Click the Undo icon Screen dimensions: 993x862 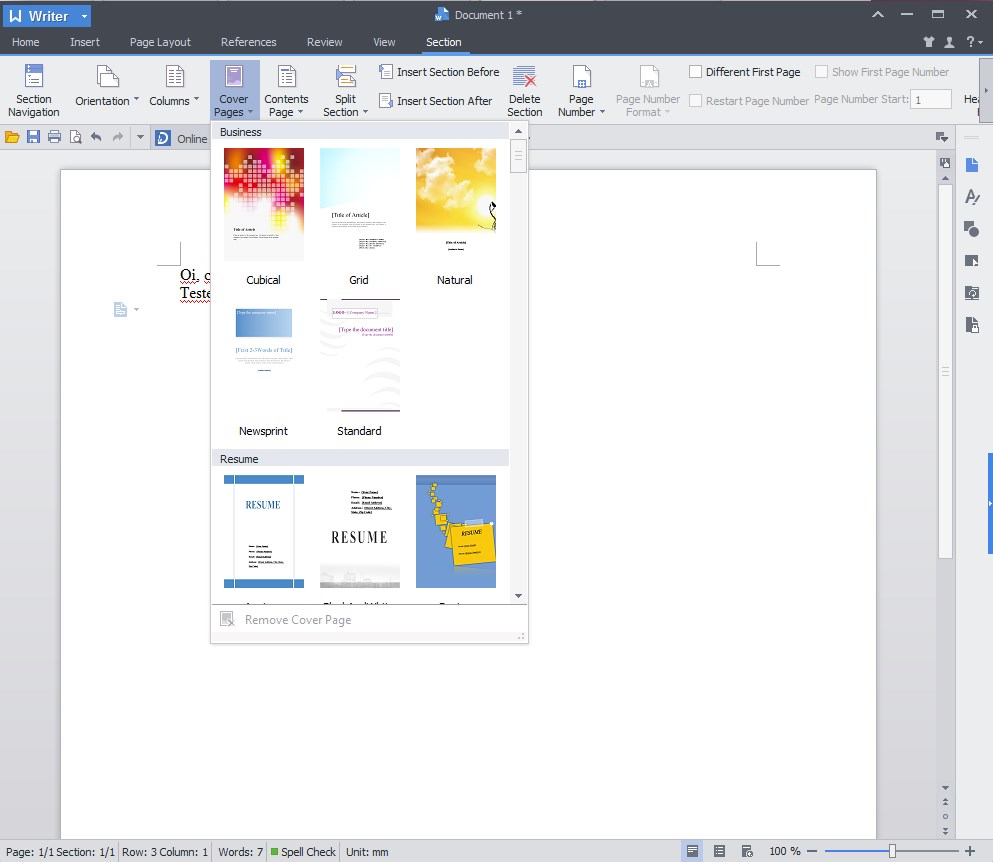96,137
